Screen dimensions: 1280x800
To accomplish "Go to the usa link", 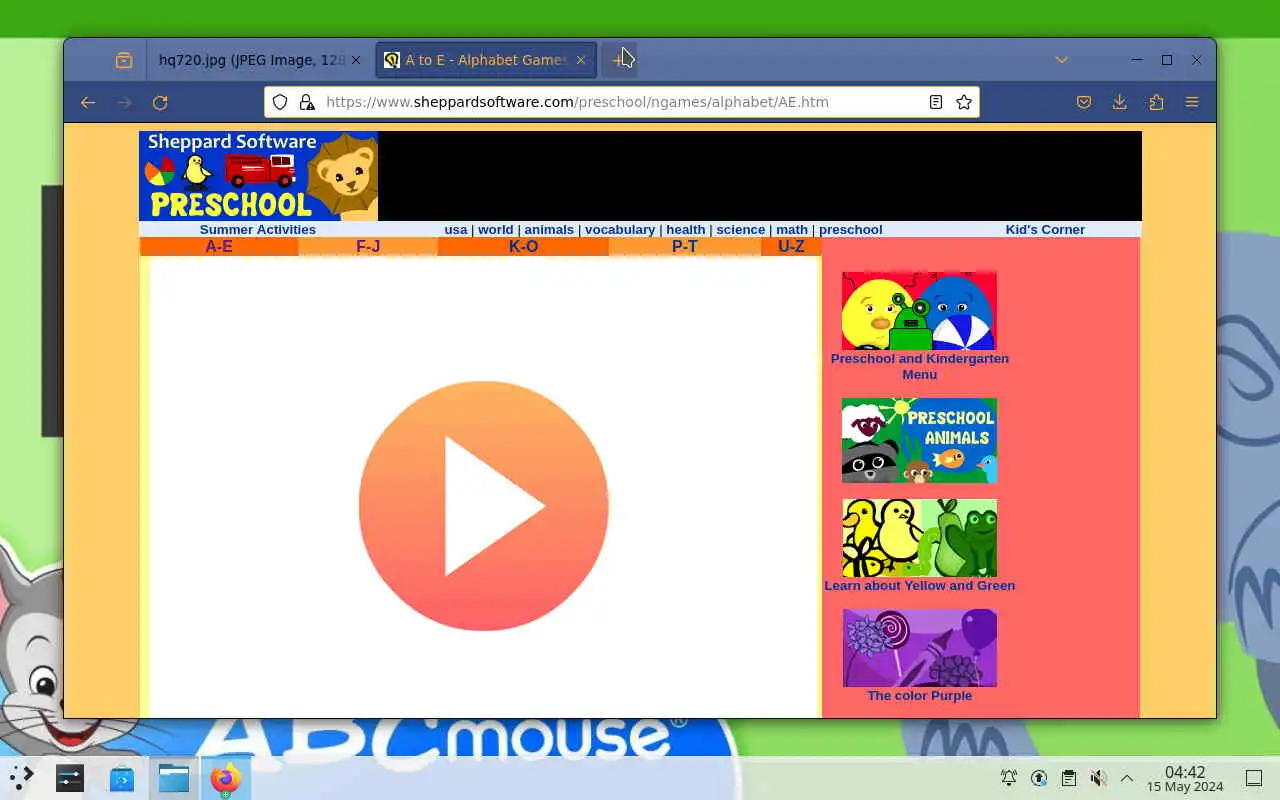I will coord(456,229).
